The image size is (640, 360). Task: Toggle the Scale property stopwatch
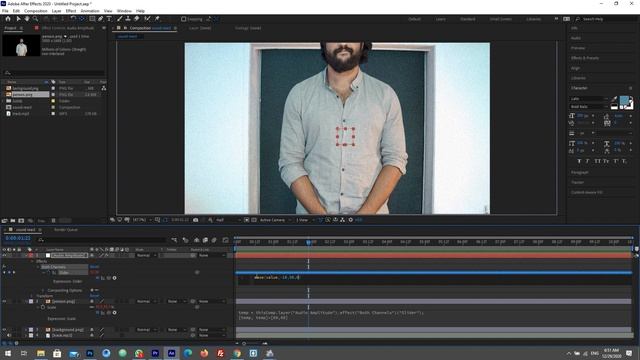[x=42, y=307]
